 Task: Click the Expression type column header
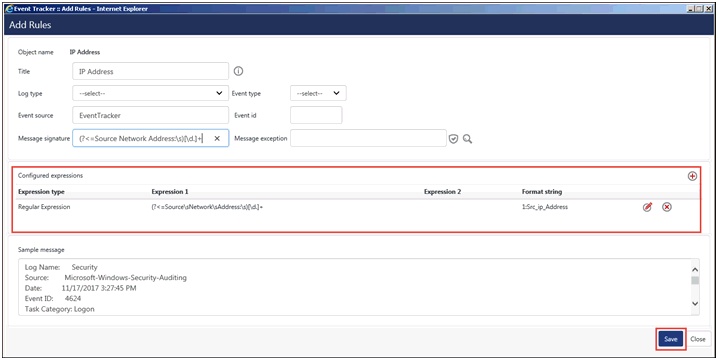click(x=41, y=191)
